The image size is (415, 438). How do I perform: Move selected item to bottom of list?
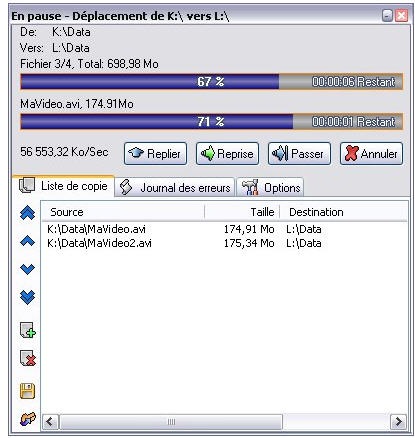27,297
